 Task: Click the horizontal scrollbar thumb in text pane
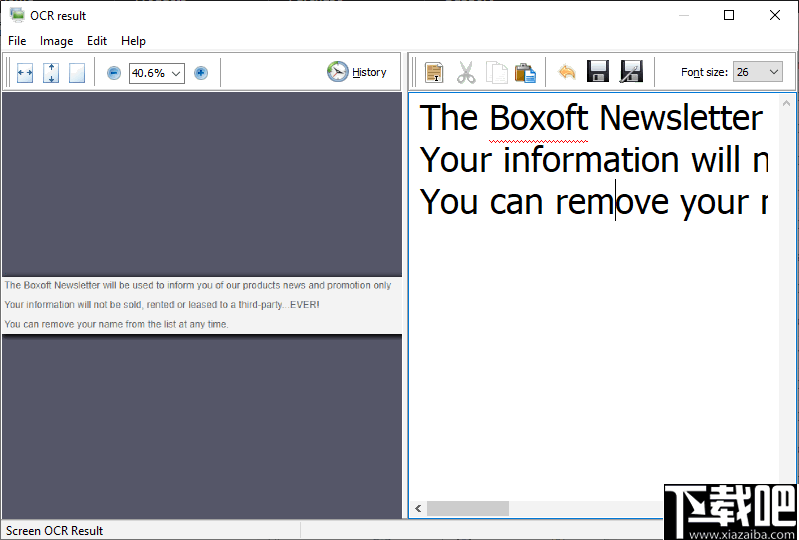point(468,508)
